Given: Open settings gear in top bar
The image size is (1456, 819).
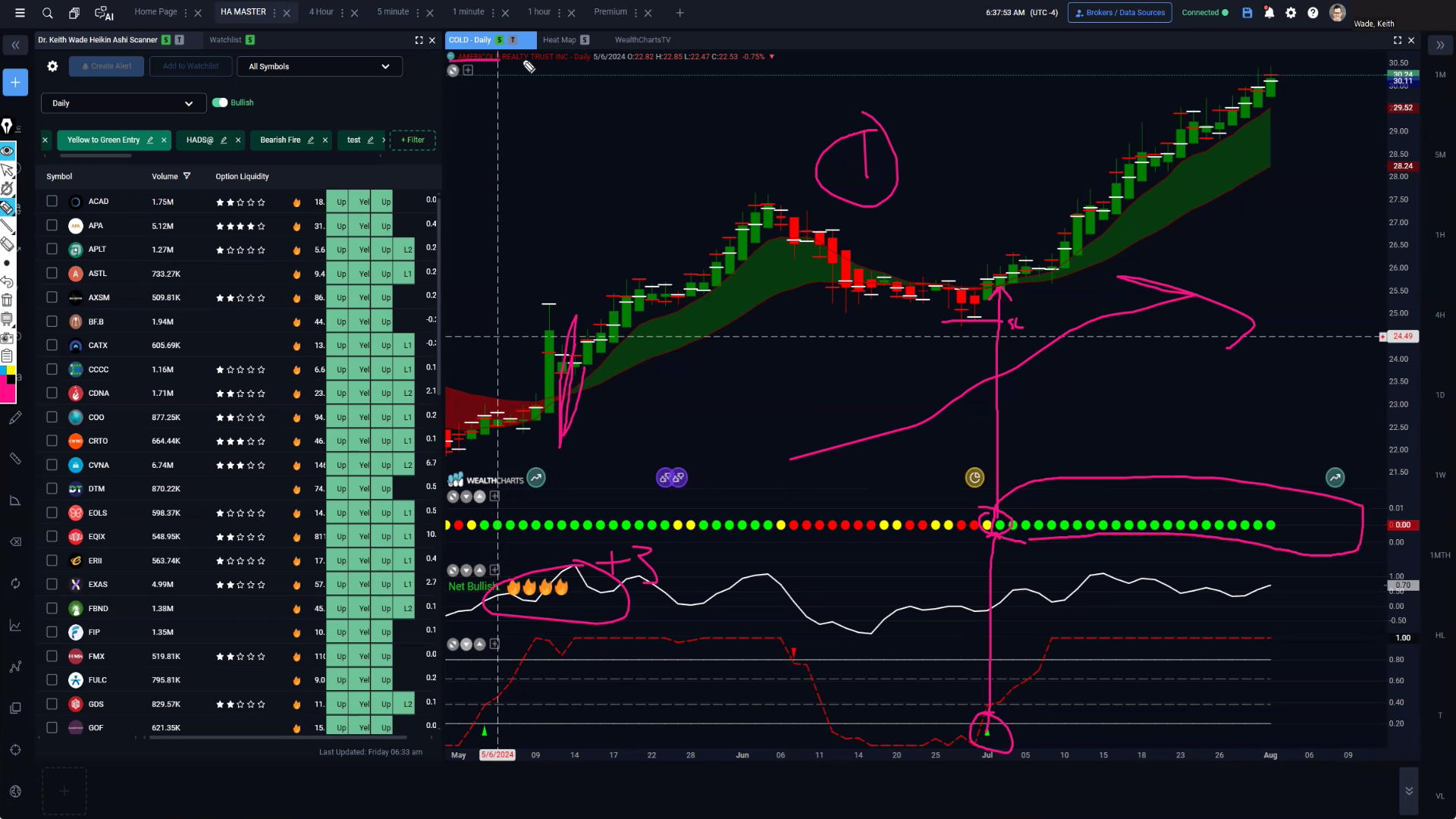Looking at the screenshot, I should [x=1291, y=13].
